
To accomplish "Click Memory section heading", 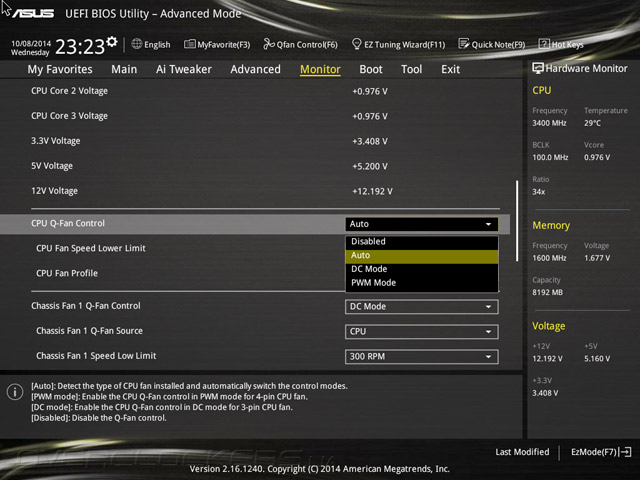I will click(551, 225).
